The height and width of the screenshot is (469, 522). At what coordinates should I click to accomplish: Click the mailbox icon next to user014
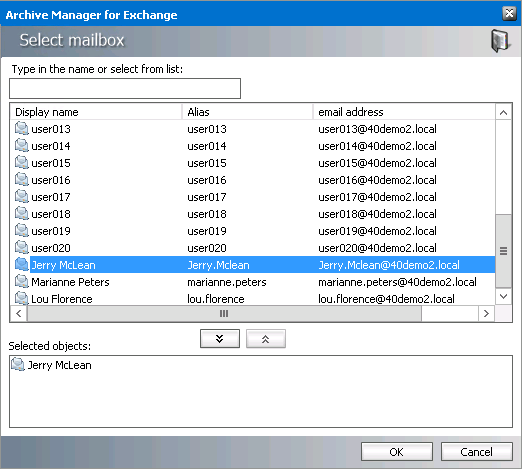pos(22,146)
